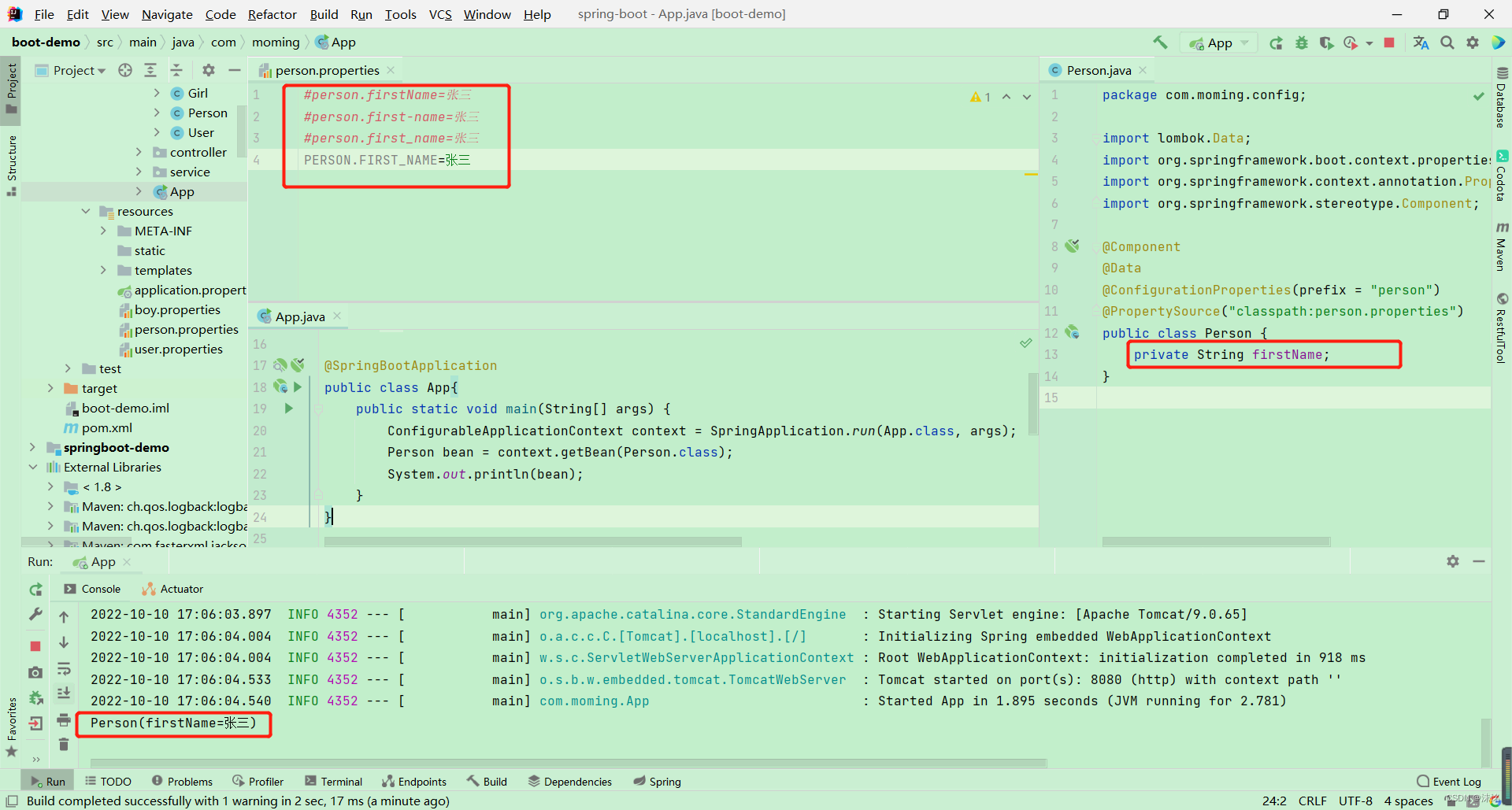Collapse the resources folder
Image resolution: width=1512 pixels, height=810 pixels.
[x=87, y=211]
